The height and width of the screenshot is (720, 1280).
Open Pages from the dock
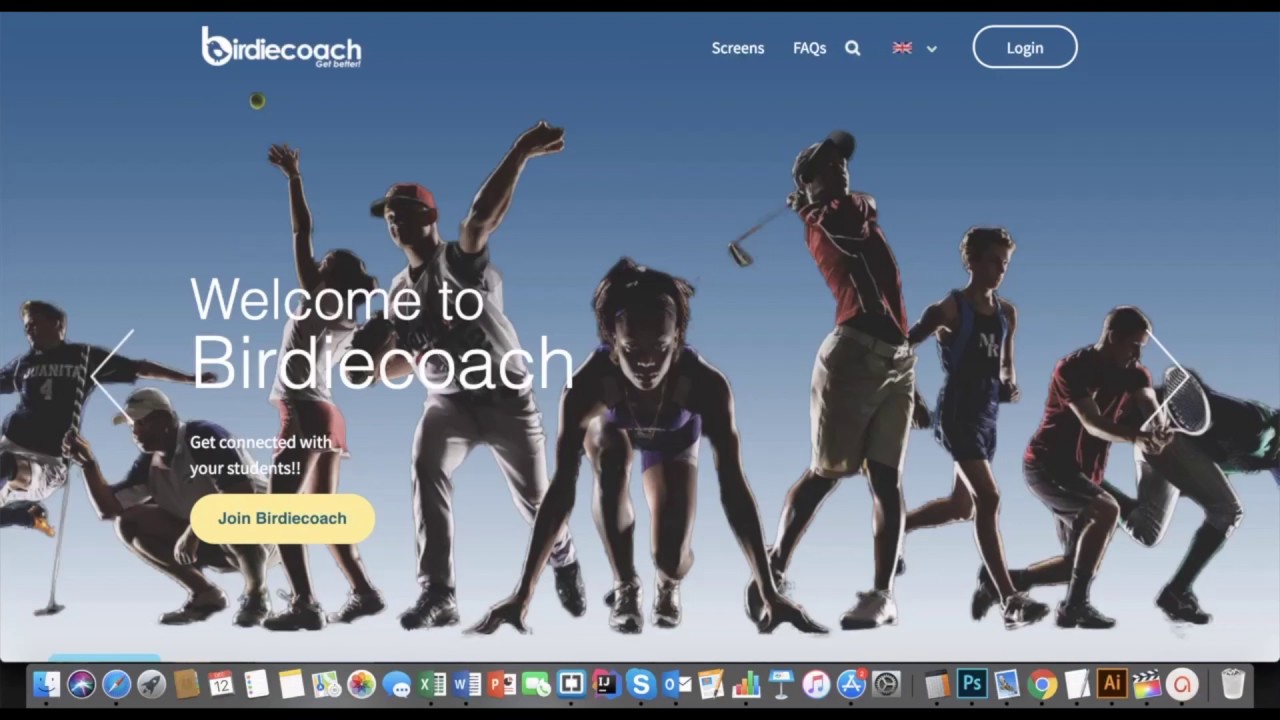[x=711, y=684]
